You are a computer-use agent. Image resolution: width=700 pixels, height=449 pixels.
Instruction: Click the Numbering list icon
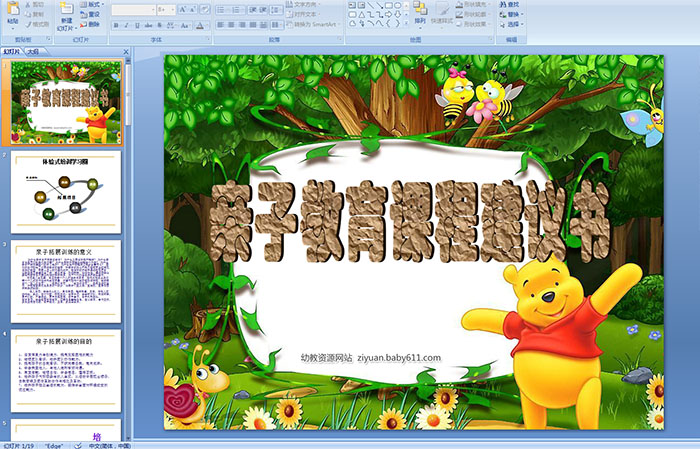point(237,9)
